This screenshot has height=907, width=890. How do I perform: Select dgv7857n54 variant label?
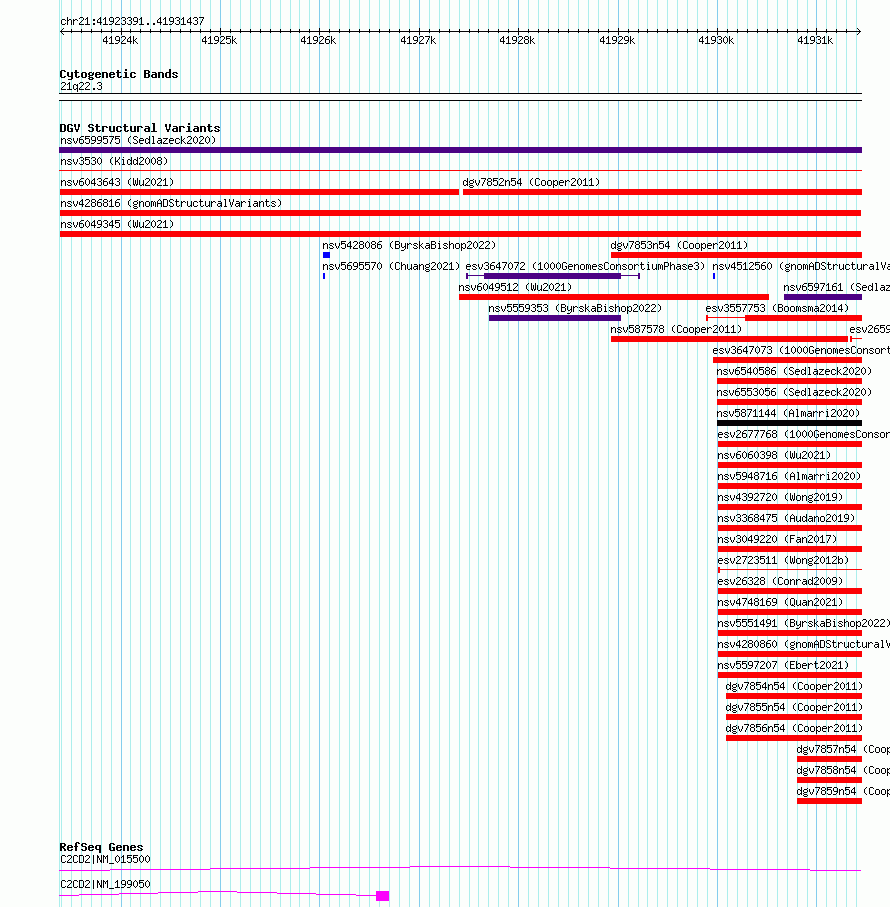point(843,749)
